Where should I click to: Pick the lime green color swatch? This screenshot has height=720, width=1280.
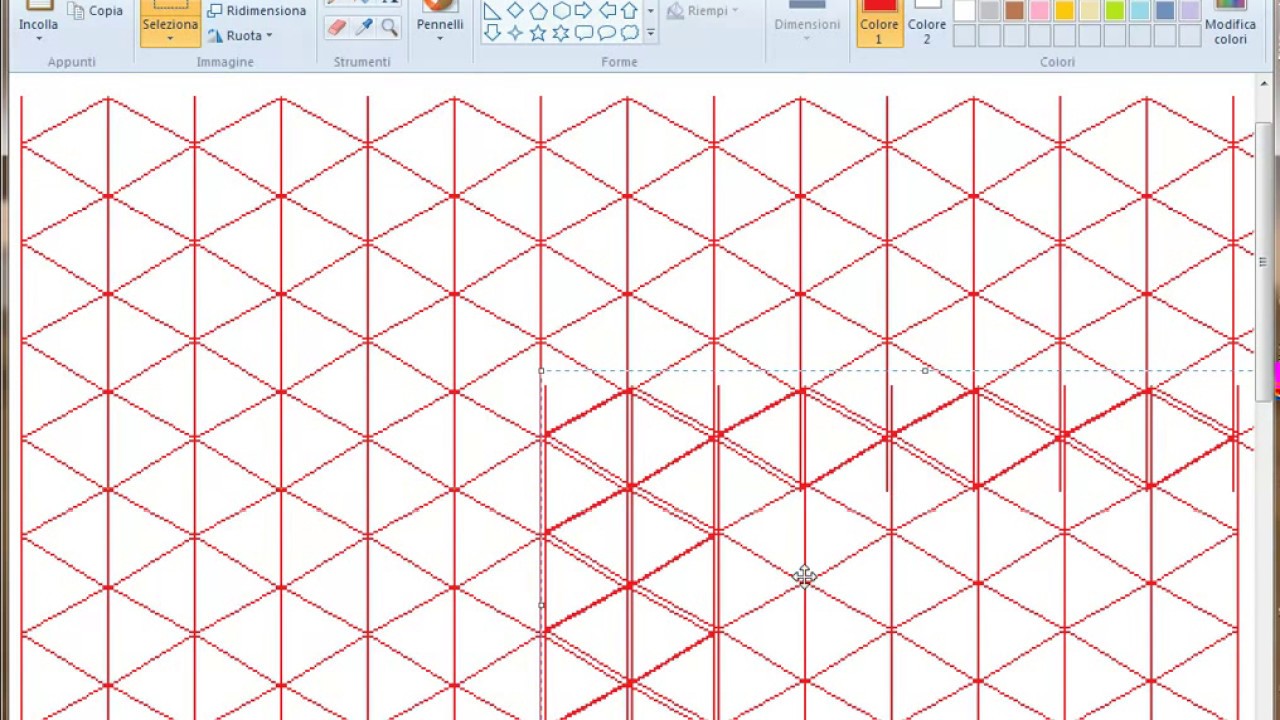1114,11
